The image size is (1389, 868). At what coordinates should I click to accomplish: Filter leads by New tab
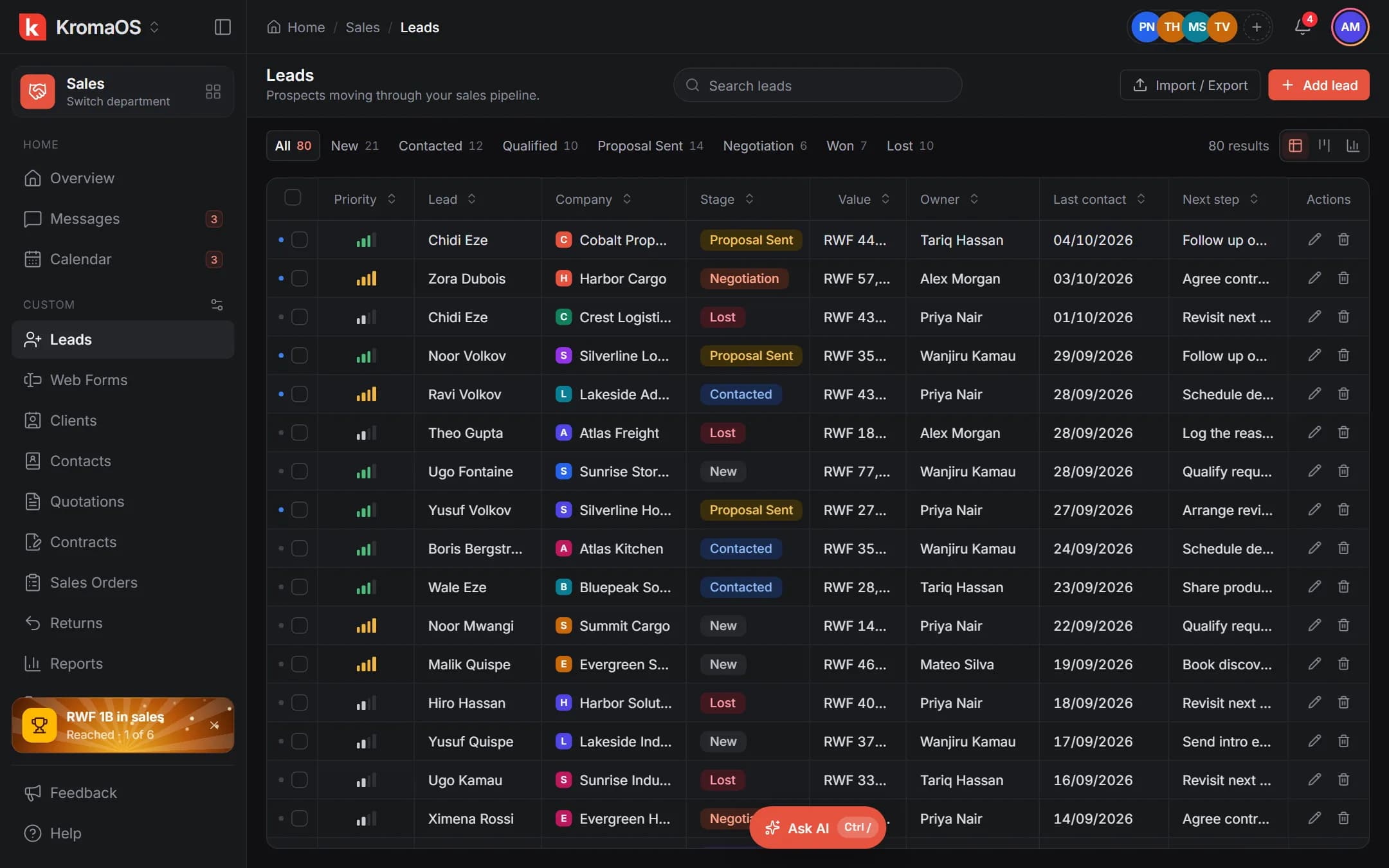pyautogui.click(x=355, y=146)
